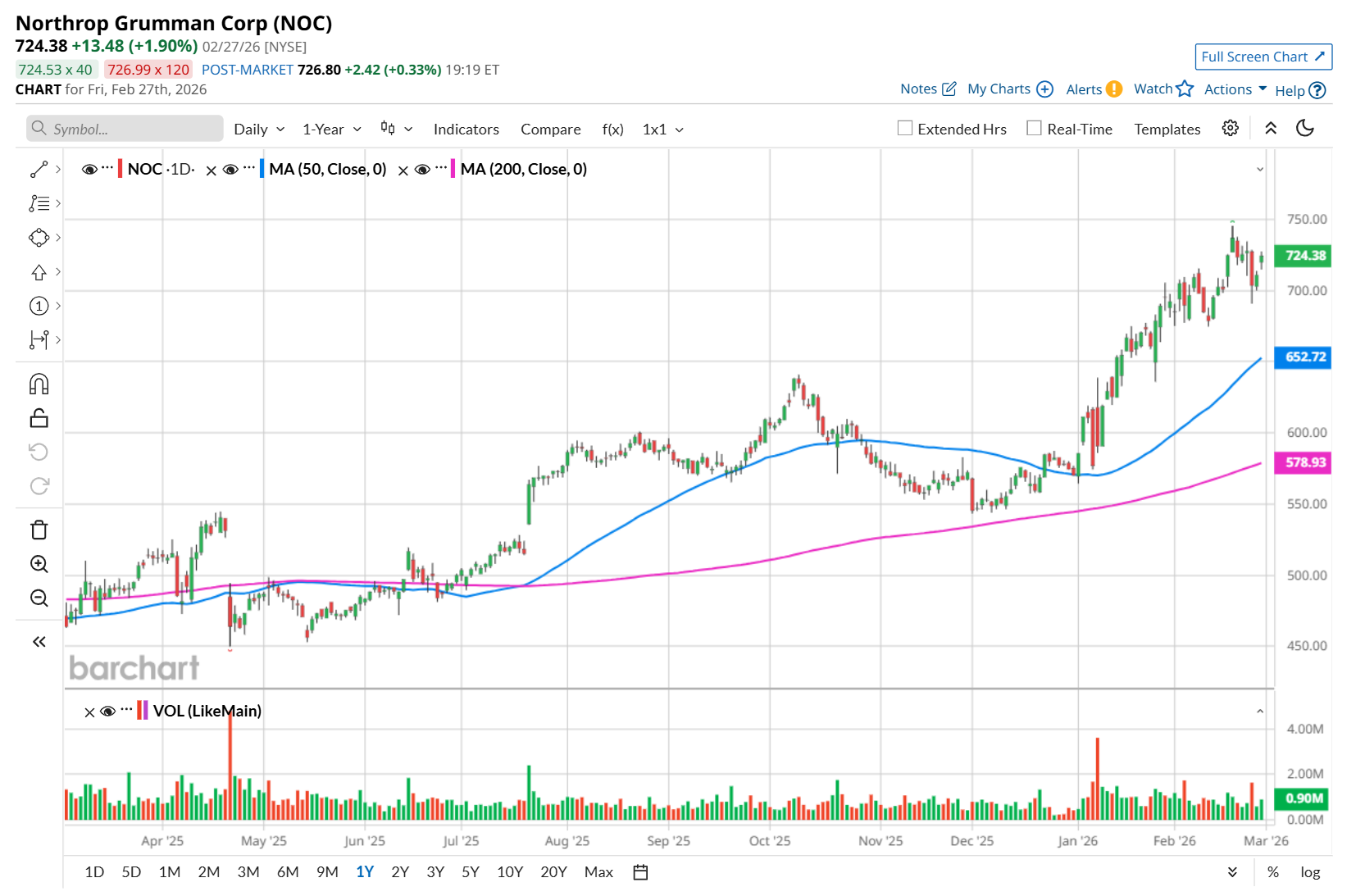Open chart settings gear icon
1365x896 pixels.
(1230, 128)
